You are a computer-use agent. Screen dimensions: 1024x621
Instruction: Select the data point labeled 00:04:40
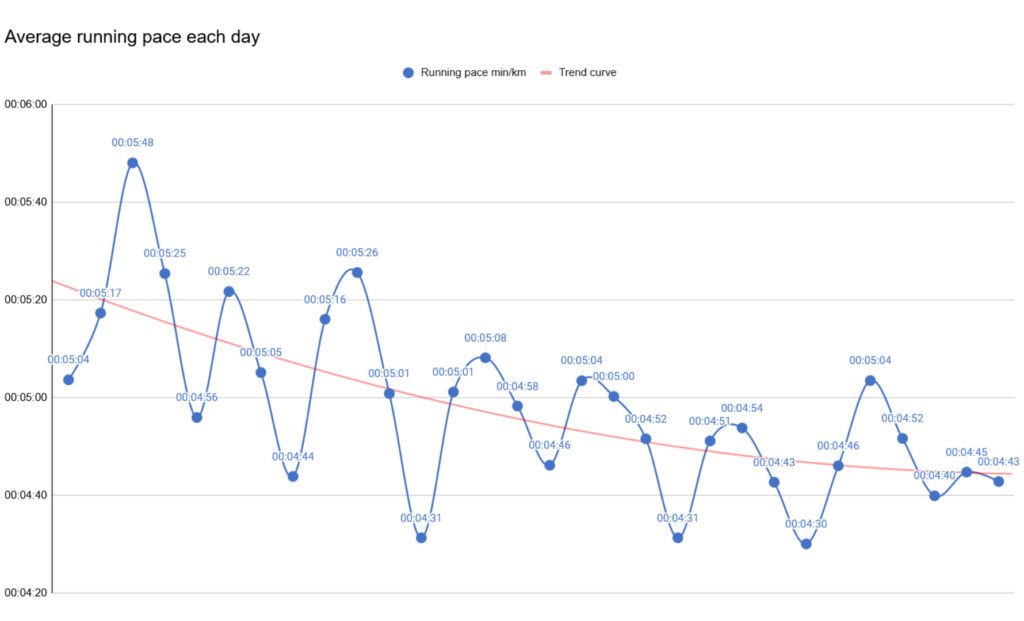934,495
